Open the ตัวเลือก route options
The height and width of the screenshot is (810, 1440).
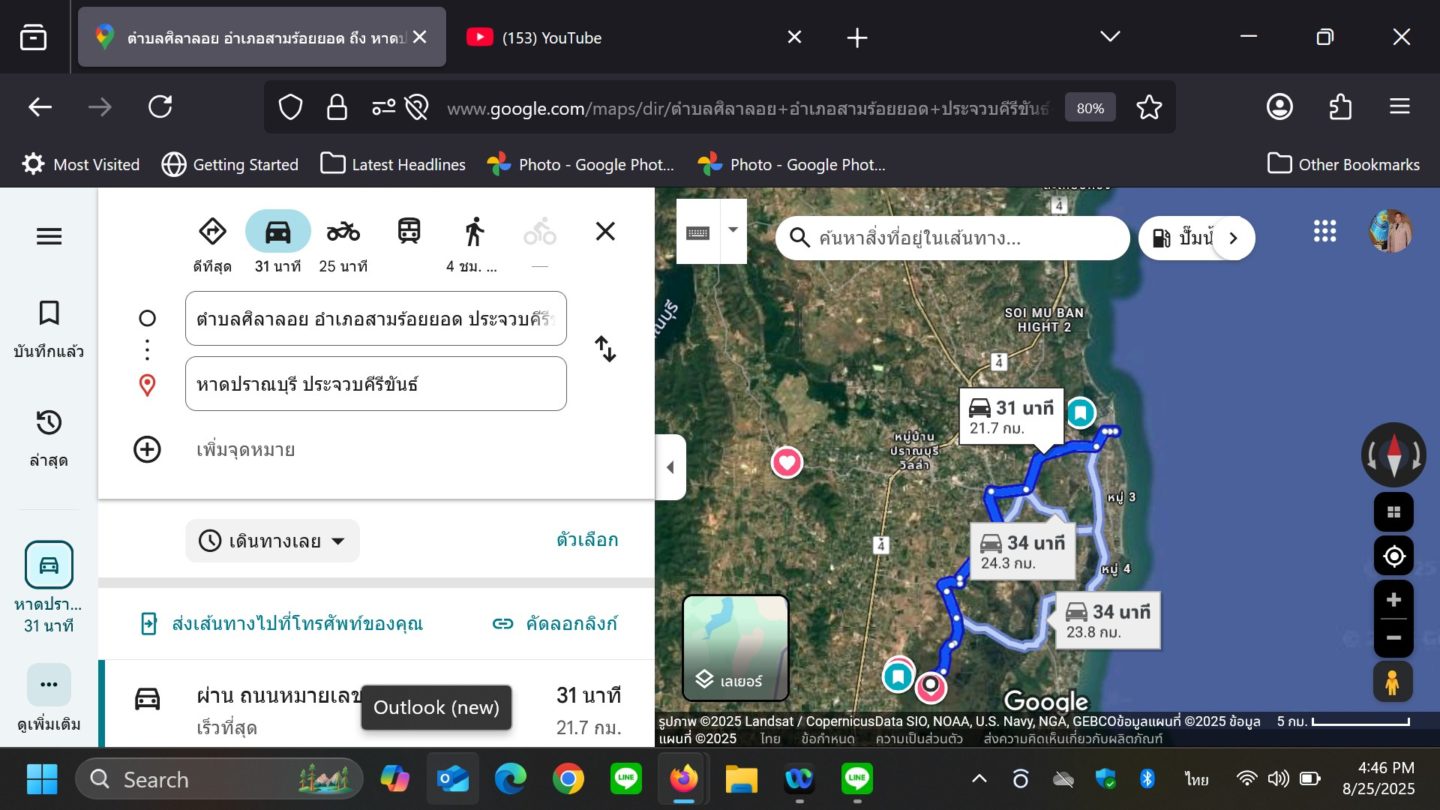pyautogui.click(x=587, y=540)
